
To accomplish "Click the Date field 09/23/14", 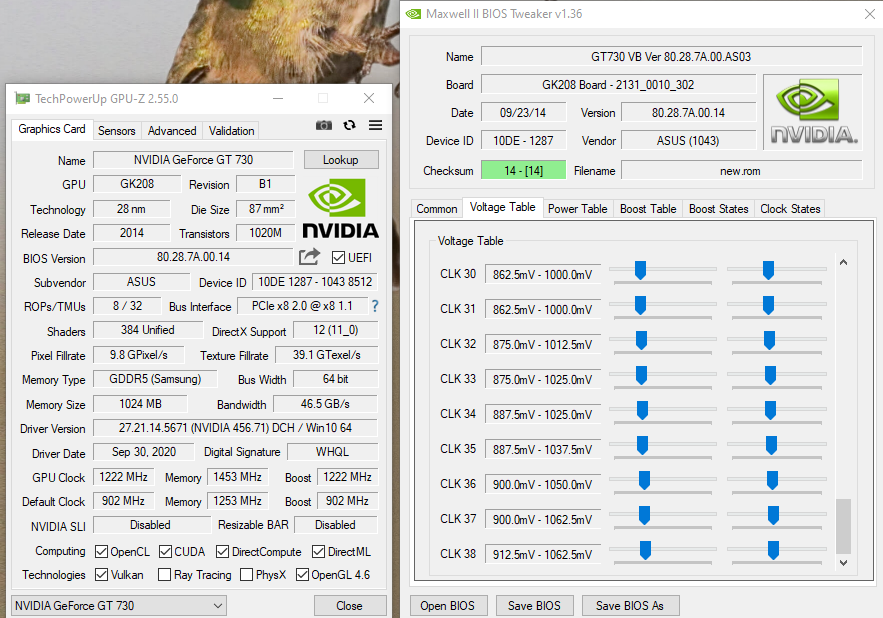I will tap(523, 113).
